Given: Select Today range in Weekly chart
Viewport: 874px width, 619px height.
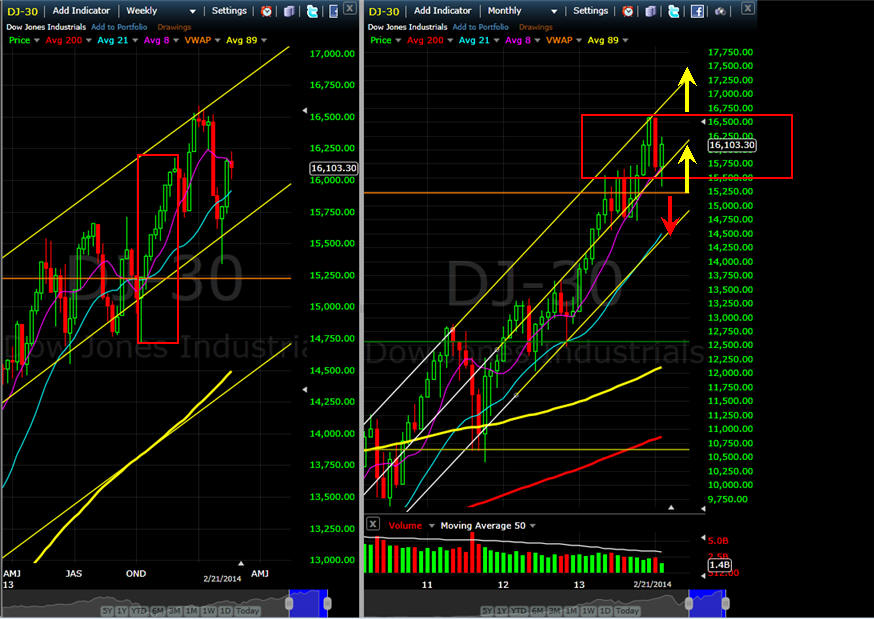Looking at the screenshot, I should (x=247, y=611).
